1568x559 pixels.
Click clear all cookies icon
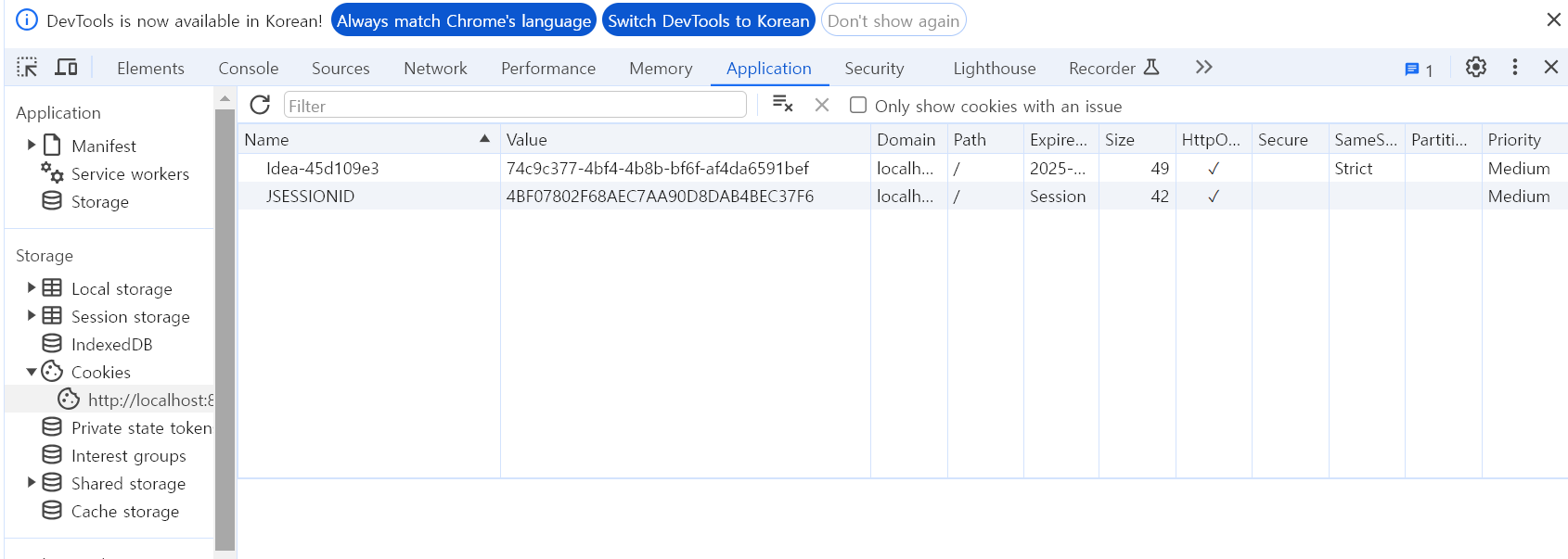coord(782,104)
